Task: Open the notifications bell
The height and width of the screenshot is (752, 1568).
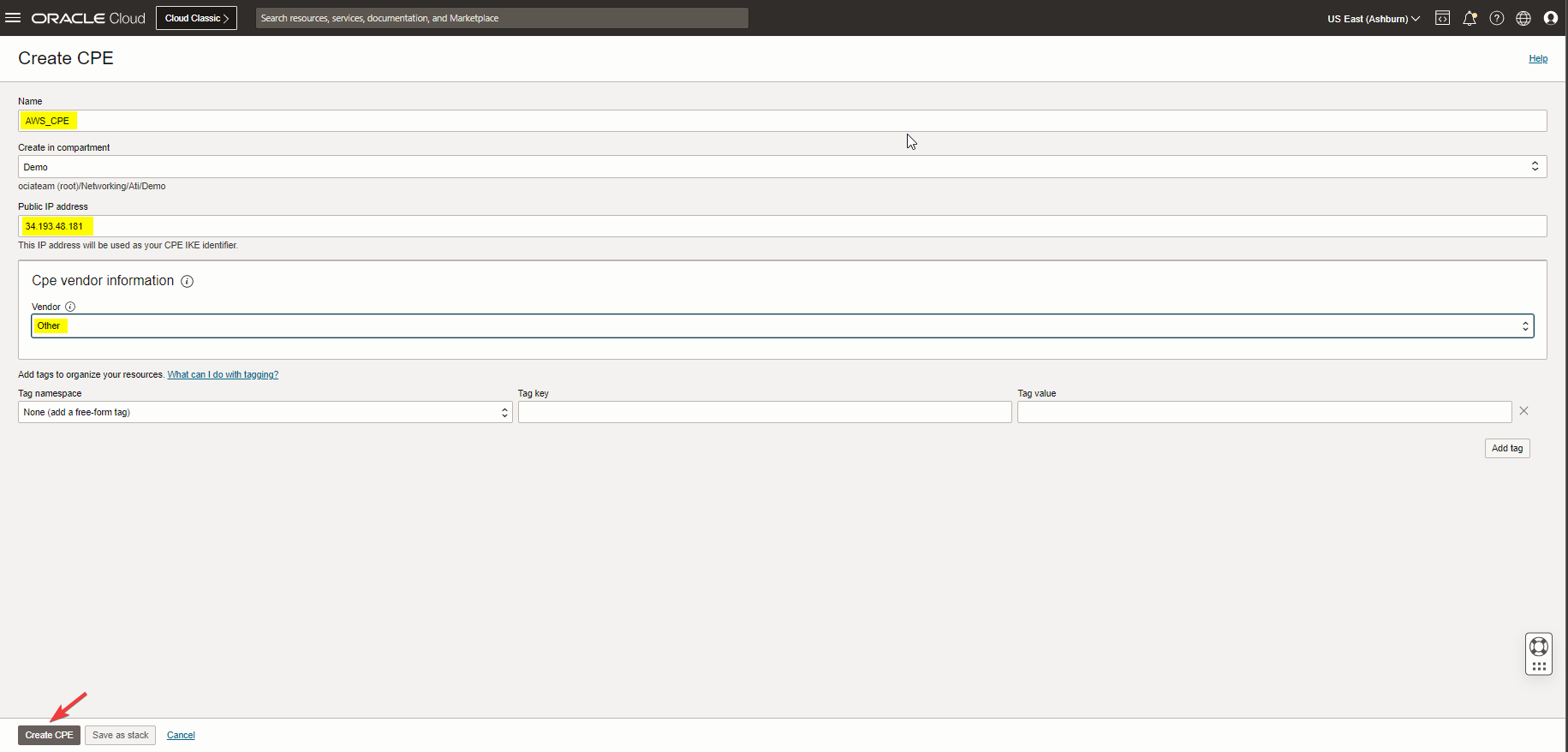Action: (x=1470, y=18)
